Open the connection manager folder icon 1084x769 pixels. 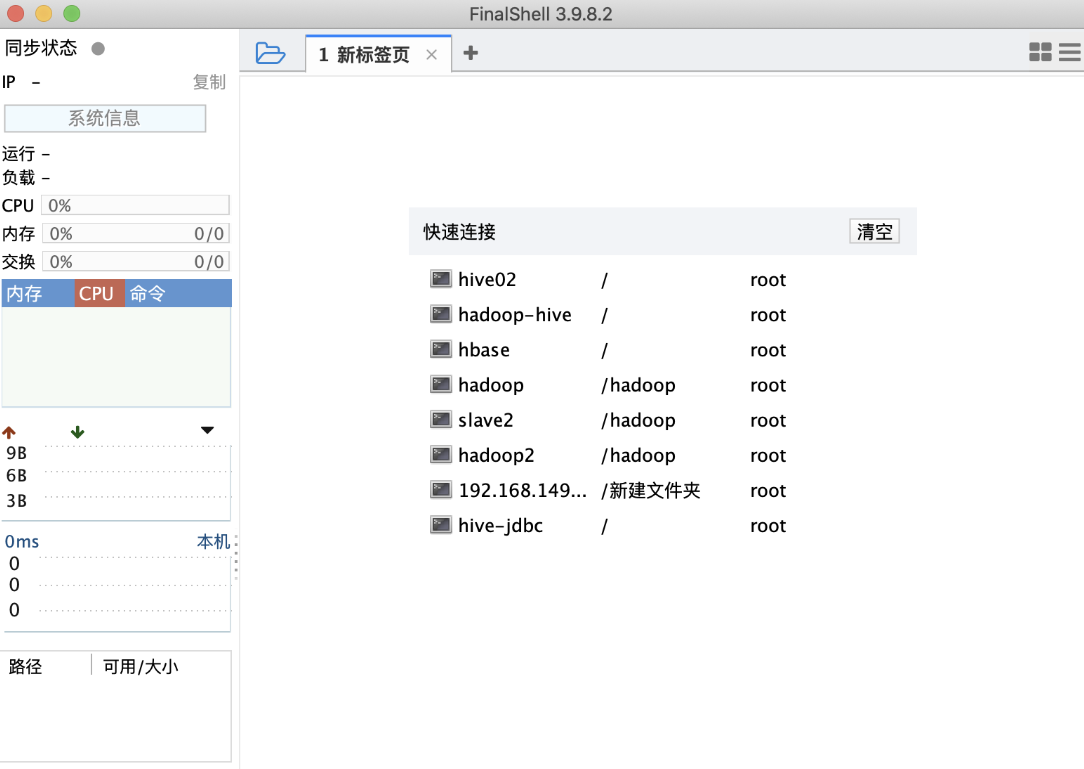270,53
